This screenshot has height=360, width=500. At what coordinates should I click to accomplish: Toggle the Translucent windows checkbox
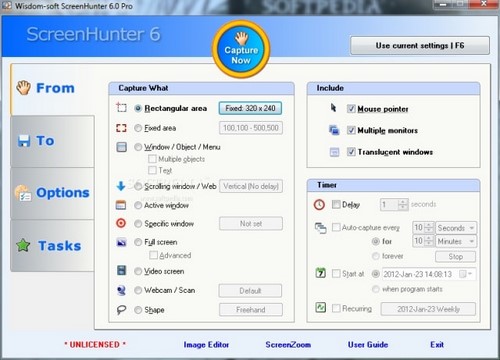point(351,152)
